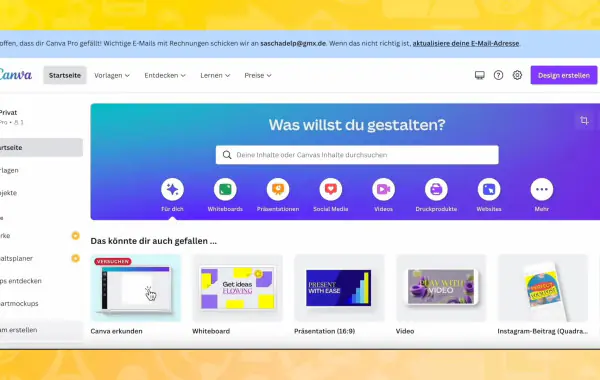The image size is (600, 380).
Task: Open the Lernen dropdown menu
Action: tap(215, 75)
